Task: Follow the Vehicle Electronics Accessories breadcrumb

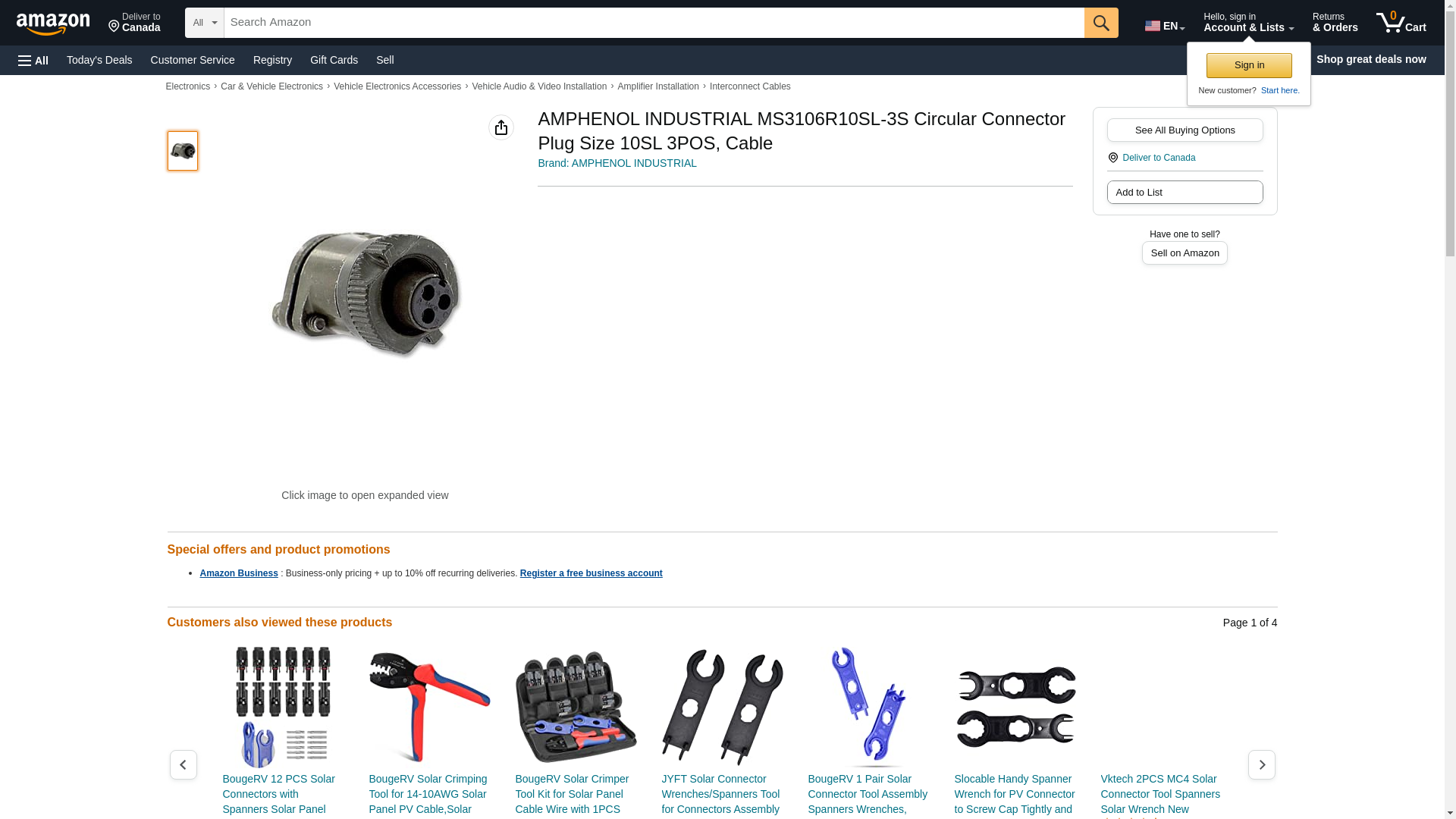Action: click(397, 86)
